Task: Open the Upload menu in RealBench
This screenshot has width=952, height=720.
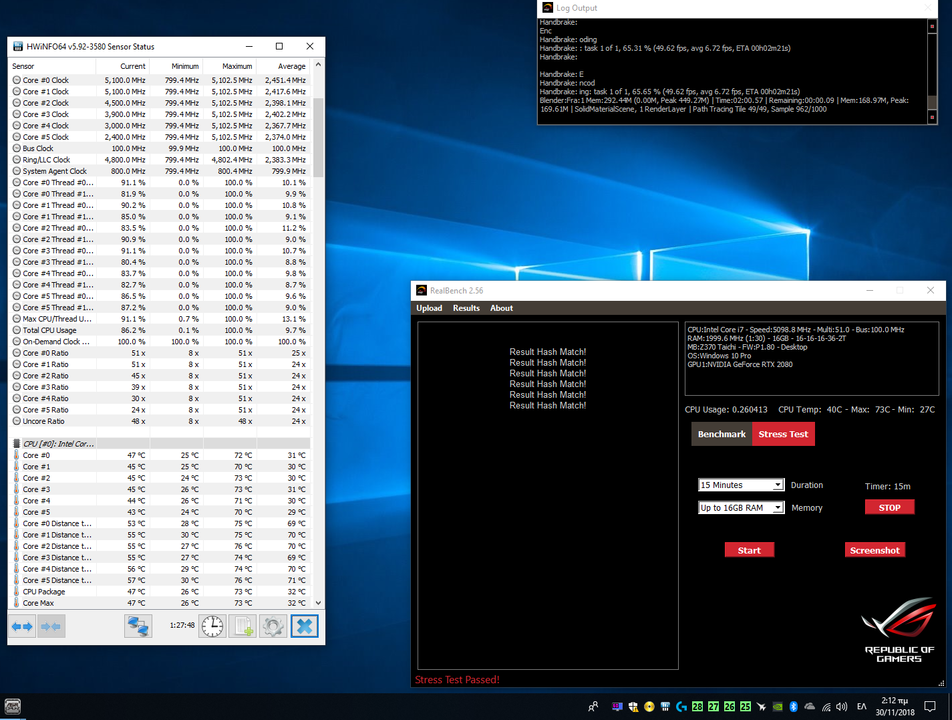Action: (429, 308)
